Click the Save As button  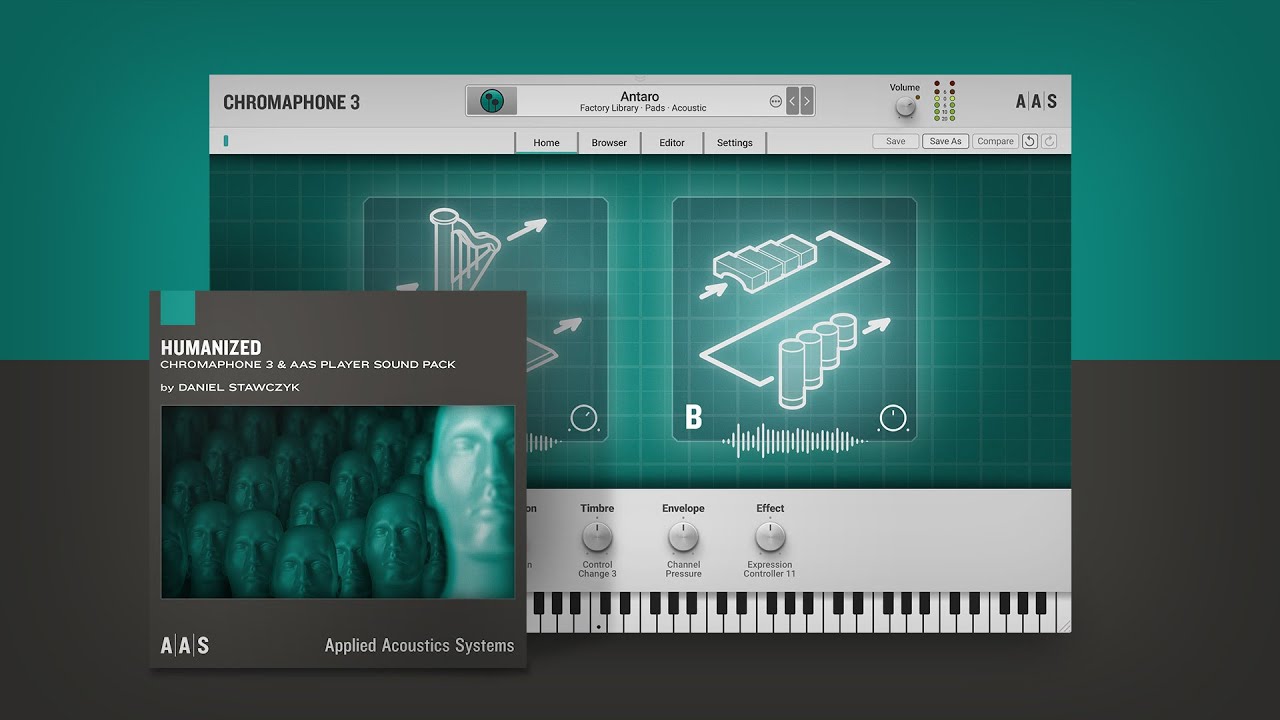tap(945, 141)
